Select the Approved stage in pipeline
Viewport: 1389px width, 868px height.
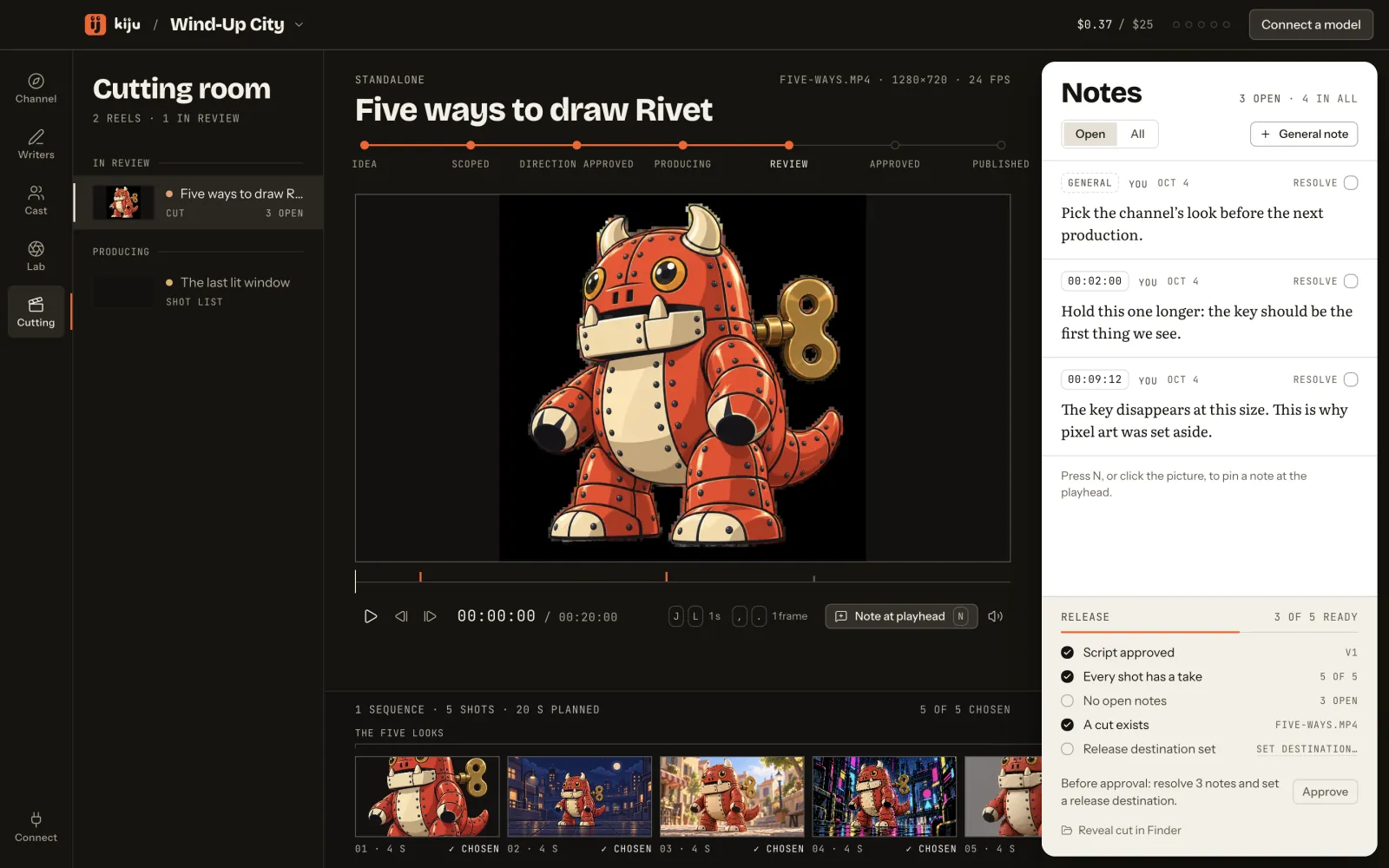pyautogui.click(x=895, y=155)
